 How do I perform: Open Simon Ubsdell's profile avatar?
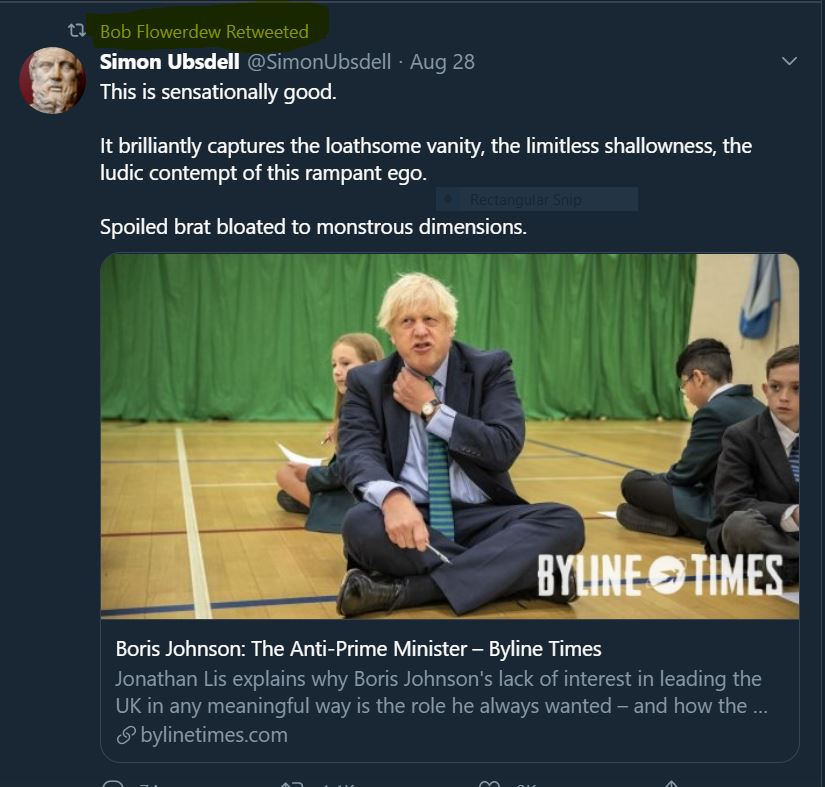[52, 80]
